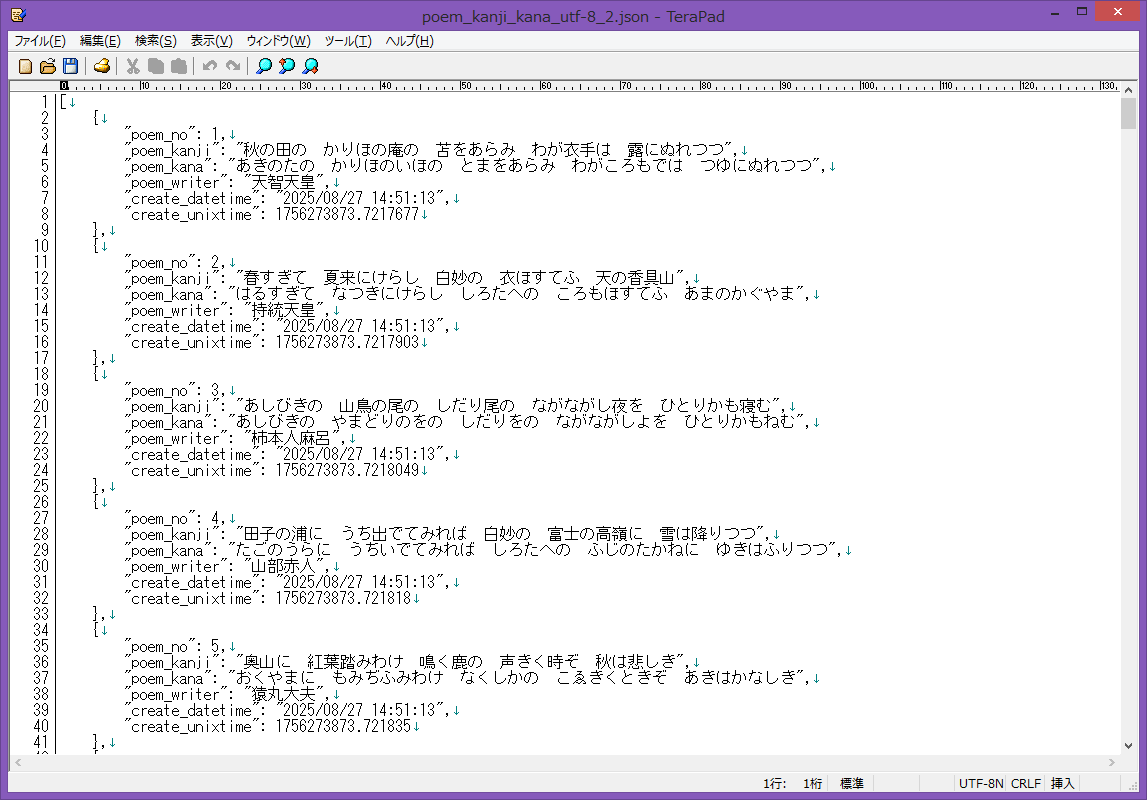Undo the last edit with toolbar arrow
1147x800 pixels.
209,66
